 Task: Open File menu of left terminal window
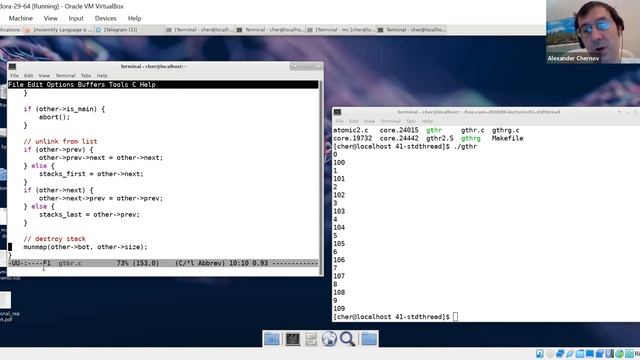(15, 76)
